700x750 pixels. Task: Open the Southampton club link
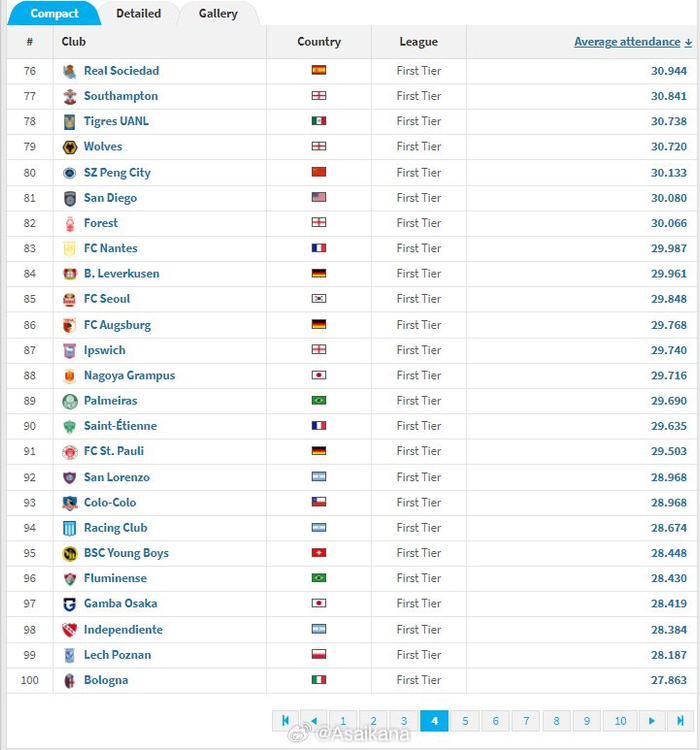click(x=120, y=96)
